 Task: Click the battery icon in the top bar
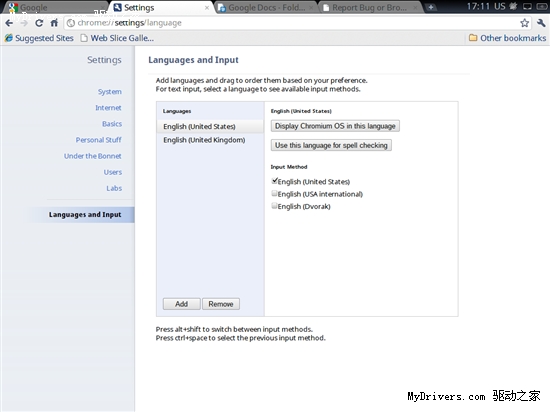541,6
